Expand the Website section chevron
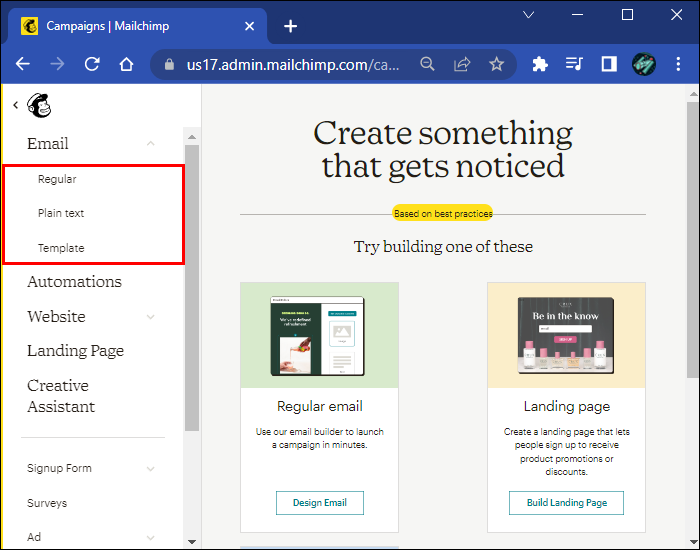 pos(151,317)
